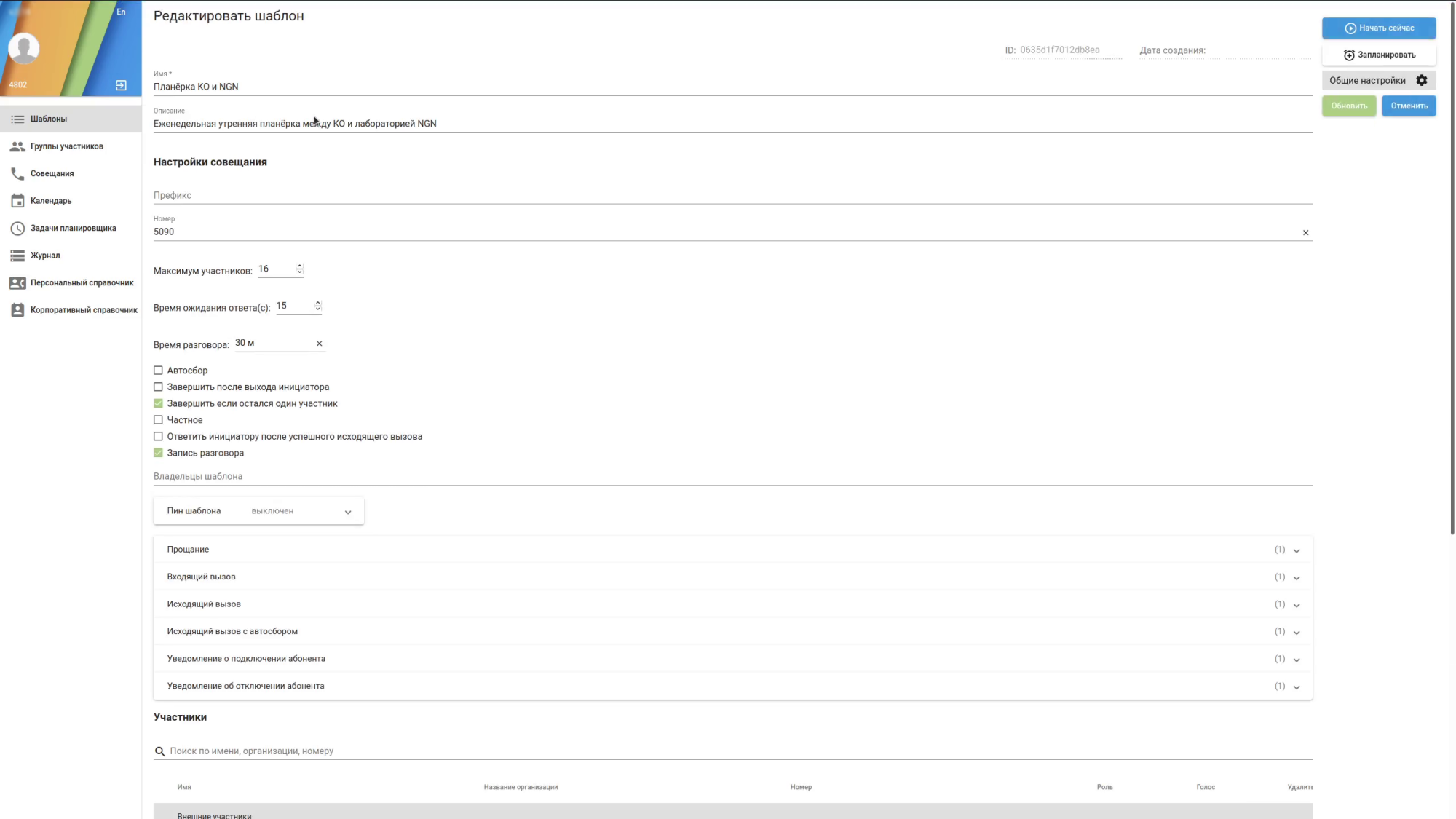Click the participant search magnifier icon
The width and height of the screenshot is (1456, 819).
point(160,751)
